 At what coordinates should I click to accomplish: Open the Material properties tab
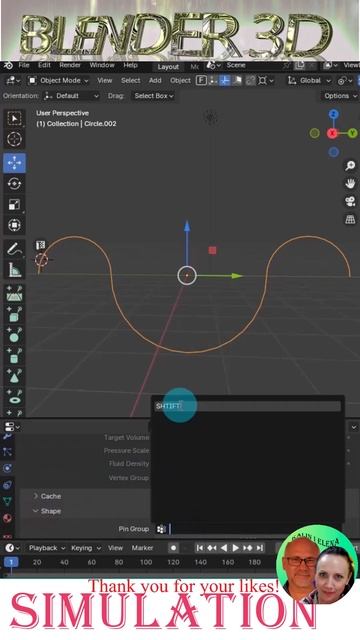[7, 518]
